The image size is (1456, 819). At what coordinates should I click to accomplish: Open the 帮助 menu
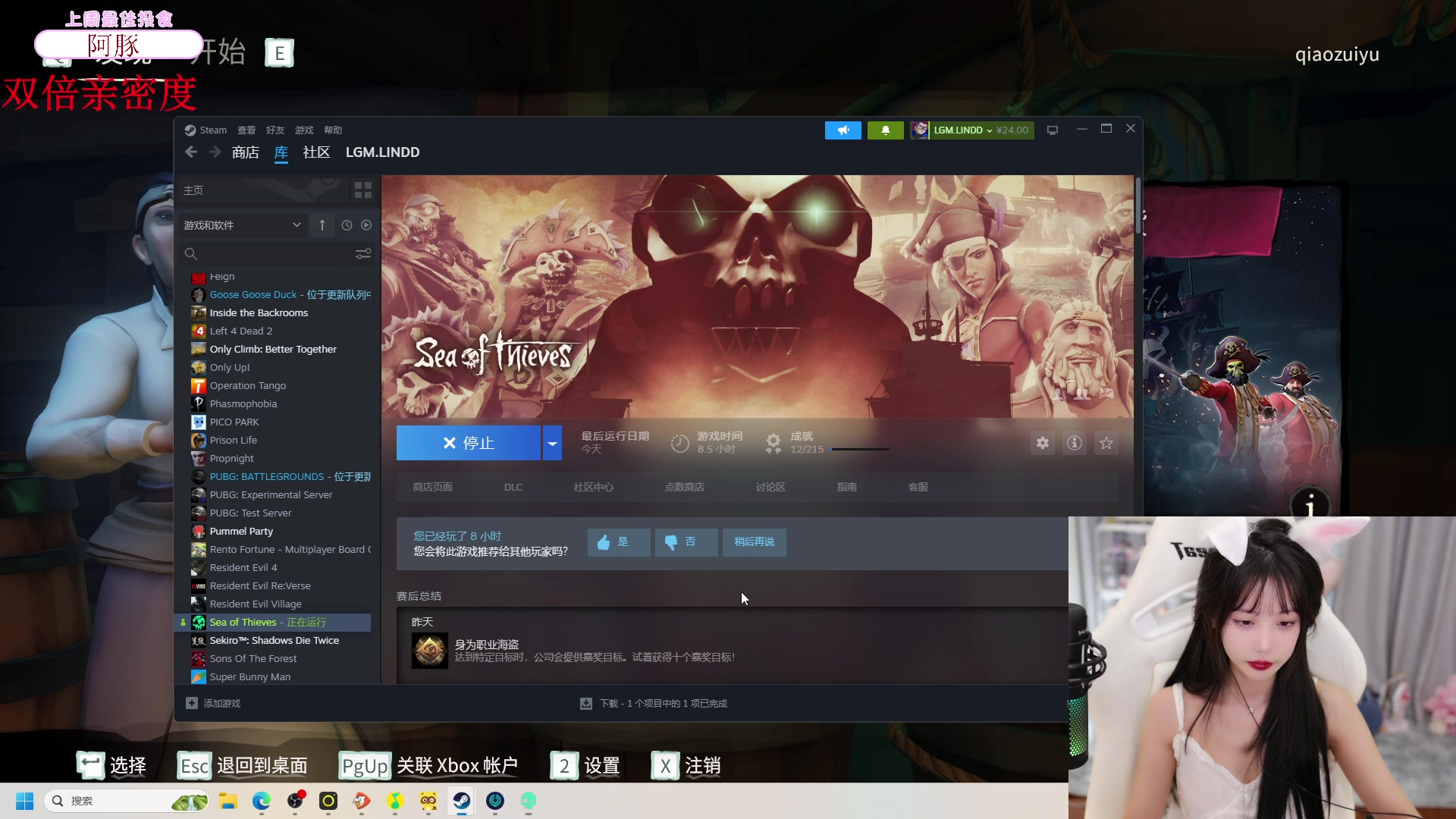333,130
